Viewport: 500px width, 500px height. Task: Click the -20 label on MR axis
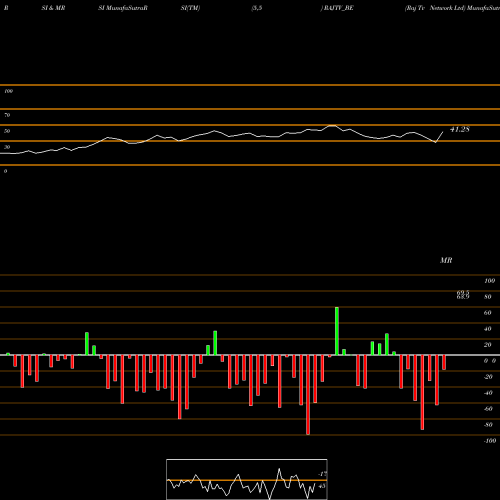click(488, 377)
